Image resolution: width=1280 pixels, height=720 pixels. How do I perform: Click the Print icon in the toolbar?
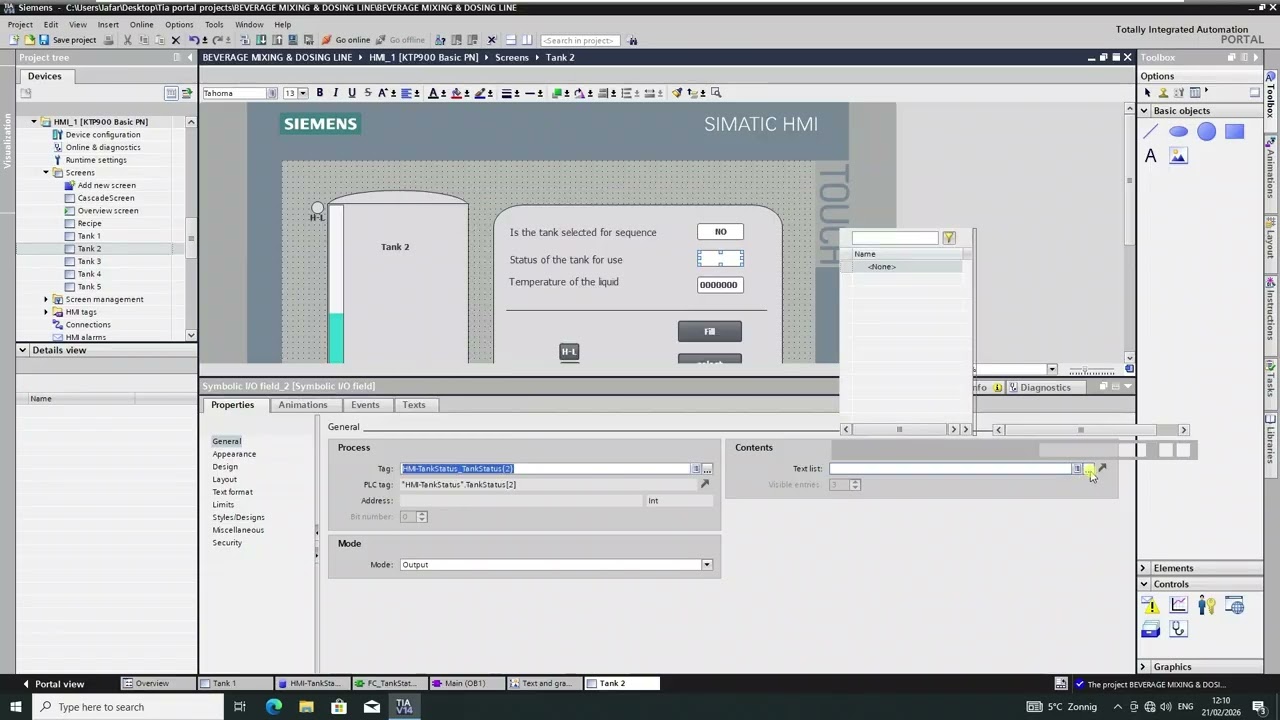110,40
